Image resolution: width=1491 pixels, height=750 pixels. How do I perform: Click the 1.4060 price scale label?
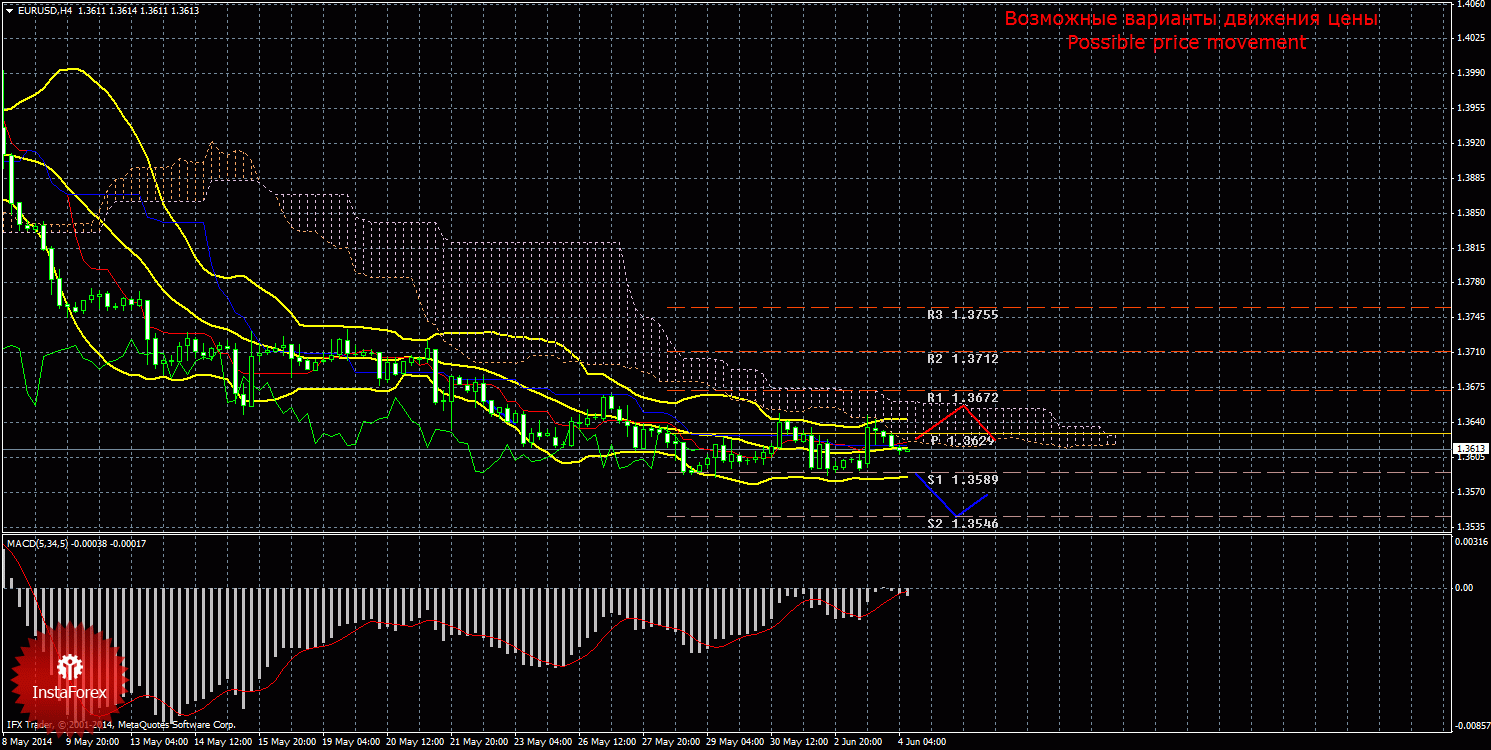tap(1470, 5)
